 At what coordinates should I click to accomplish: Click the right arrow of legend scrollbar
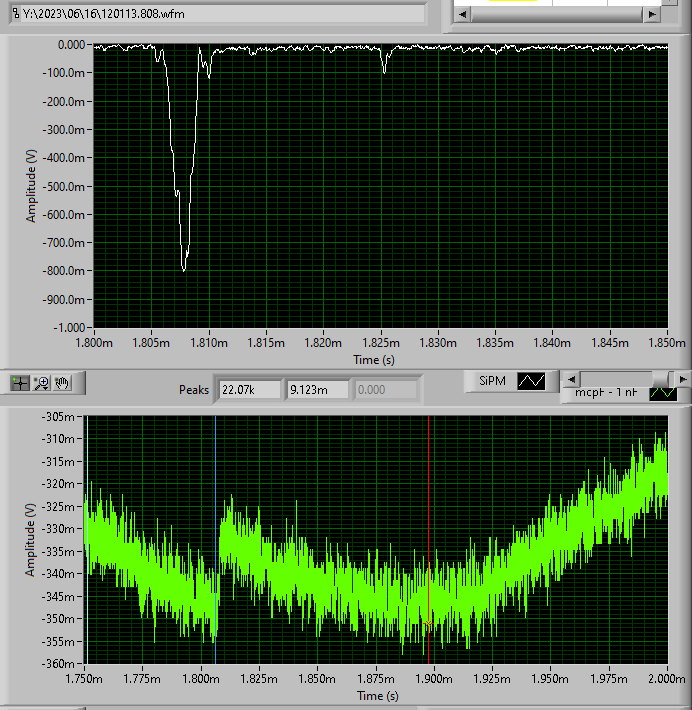click(682, 380)
